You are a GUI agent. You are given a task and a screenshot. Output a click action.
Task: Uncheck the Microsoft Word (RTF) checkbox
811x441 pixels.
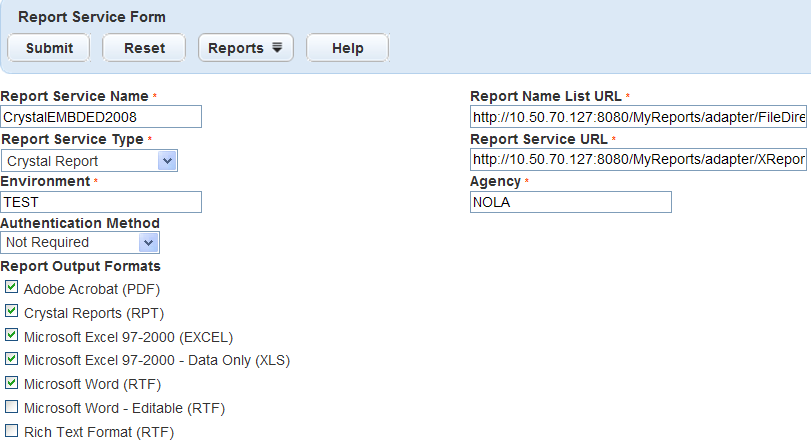(11, 383)
